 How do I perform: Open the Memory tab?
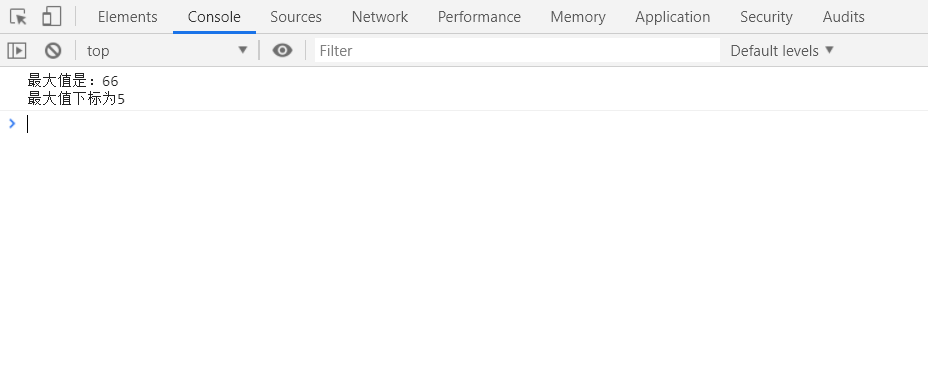point(578,17)
